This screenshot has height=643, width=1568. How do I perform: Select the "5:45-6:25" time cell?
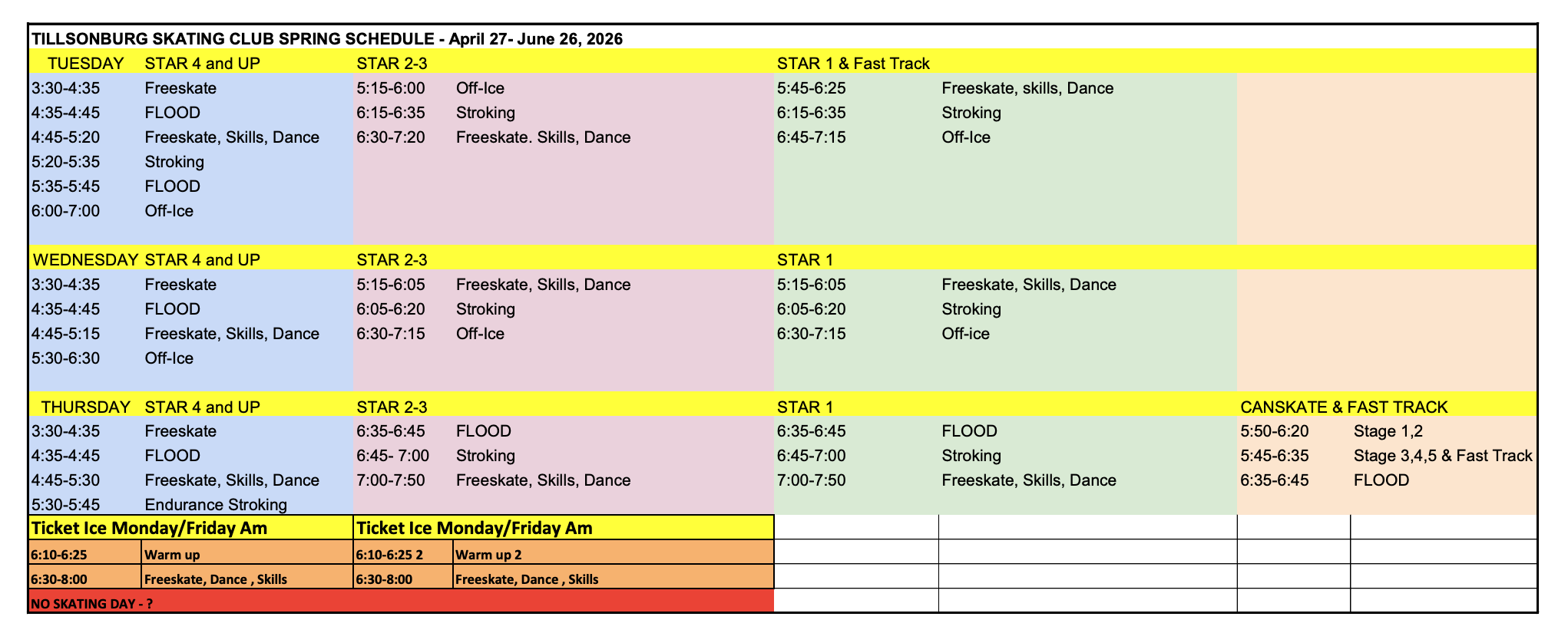[x=812, y=88]
